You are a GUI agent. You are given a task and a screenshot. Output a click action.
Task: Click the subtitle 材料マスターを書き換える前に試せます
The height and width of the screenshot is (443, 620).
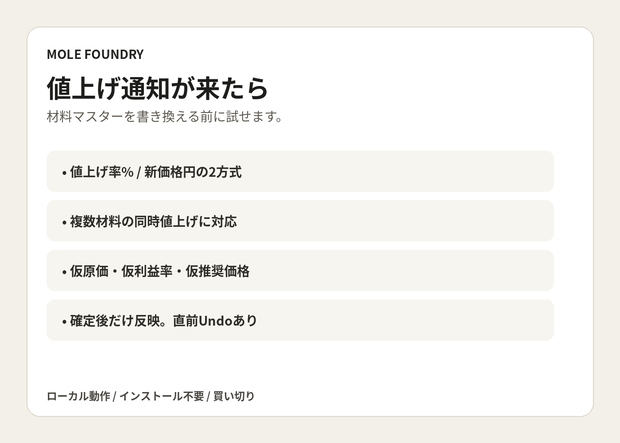pyautogui.click(x=164, y=117)
